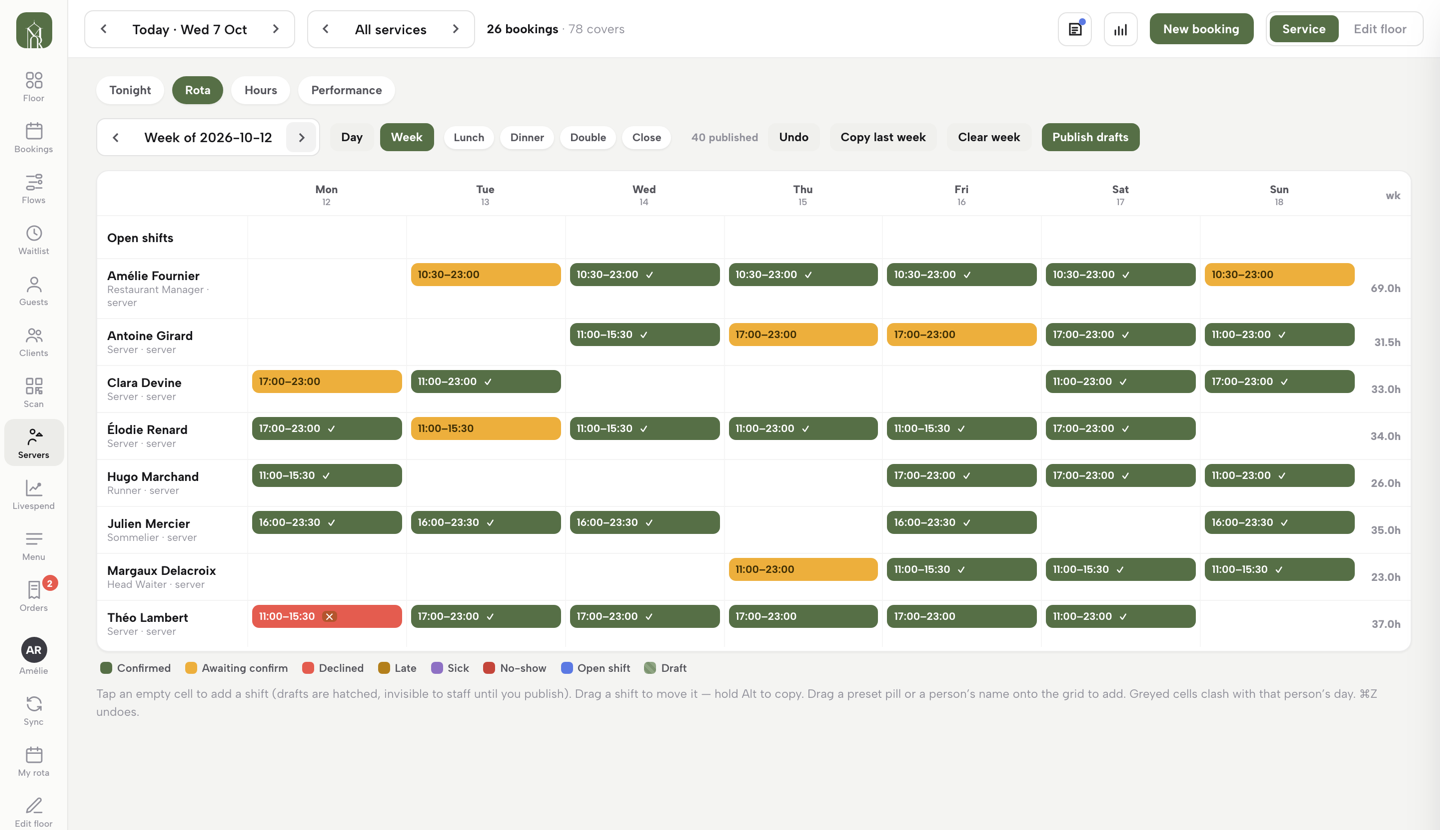Open My rota in sidebar
The height and width of the screenshot is (830, 1440).
34,761
